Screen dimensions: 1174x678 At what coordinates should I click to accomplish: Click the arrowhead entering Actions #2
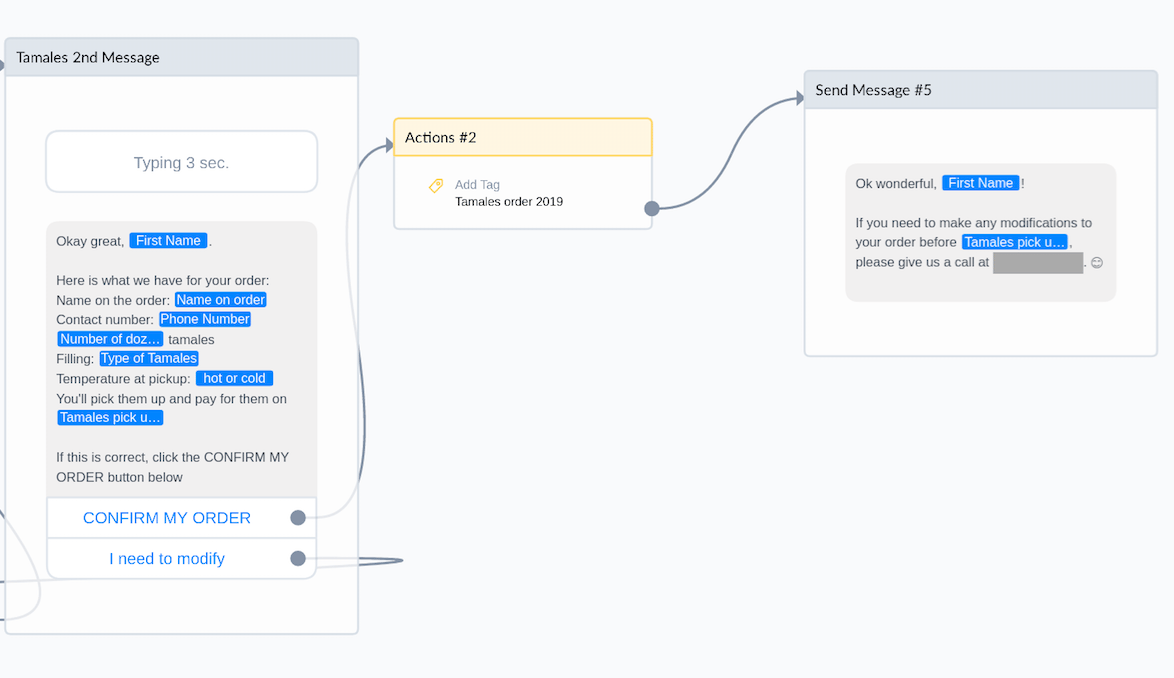click(389, 144)
